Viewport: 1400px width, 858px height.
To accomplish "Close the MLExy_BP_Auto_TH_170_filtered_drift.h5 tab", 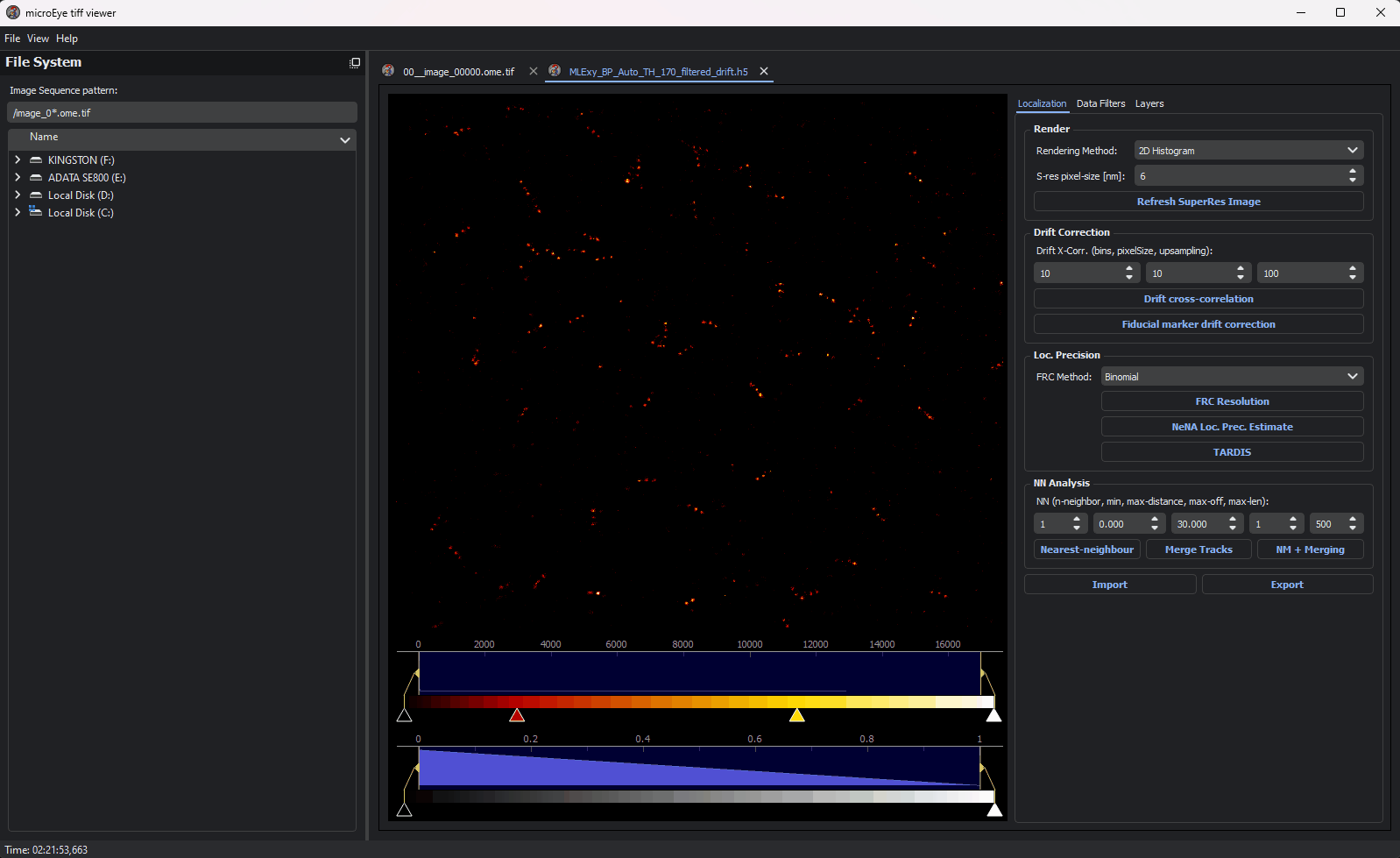I will 764,71.
